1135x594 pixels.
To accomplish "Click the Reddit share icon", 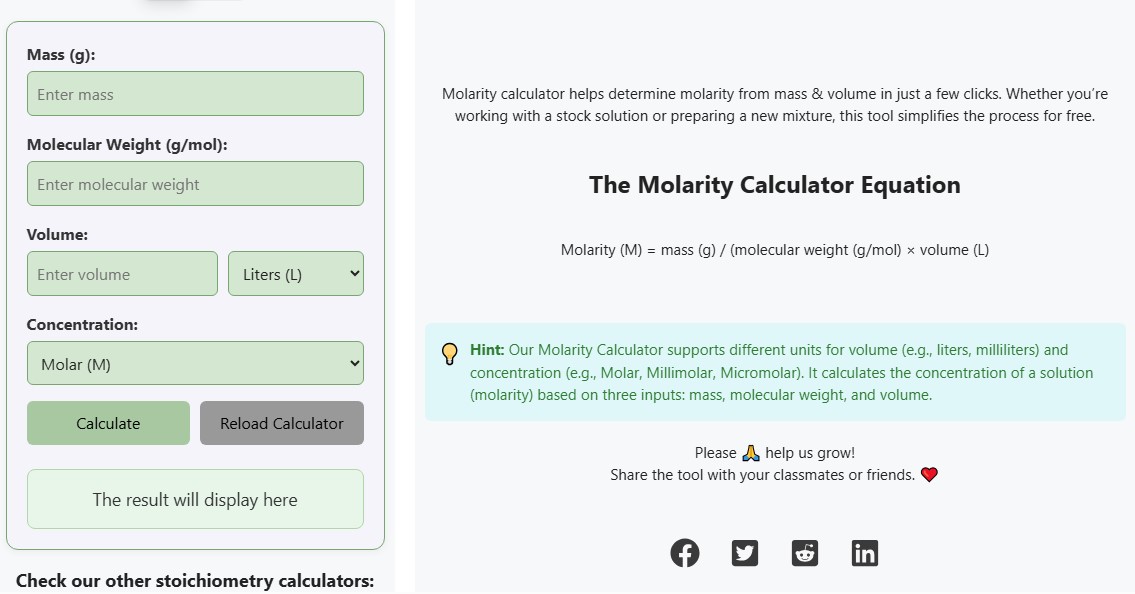I will (x=805, y=553).
